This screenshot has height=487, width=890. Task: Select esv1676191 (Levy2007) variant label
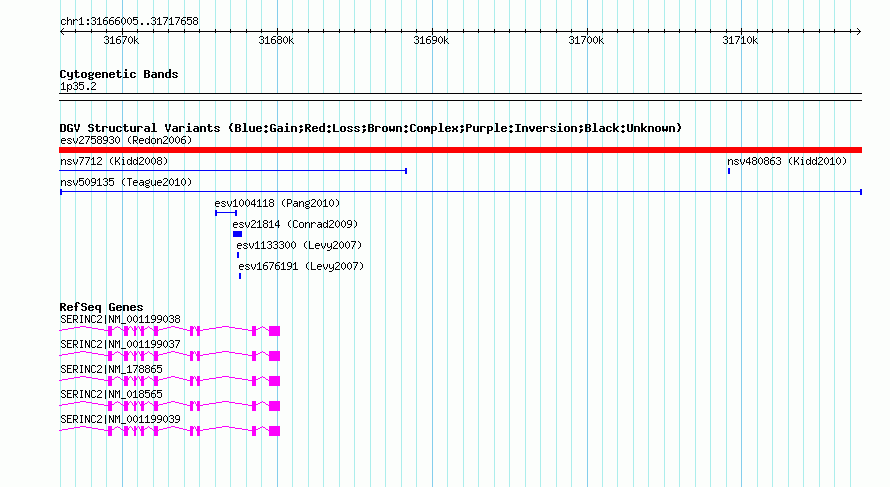pos(301,266)
